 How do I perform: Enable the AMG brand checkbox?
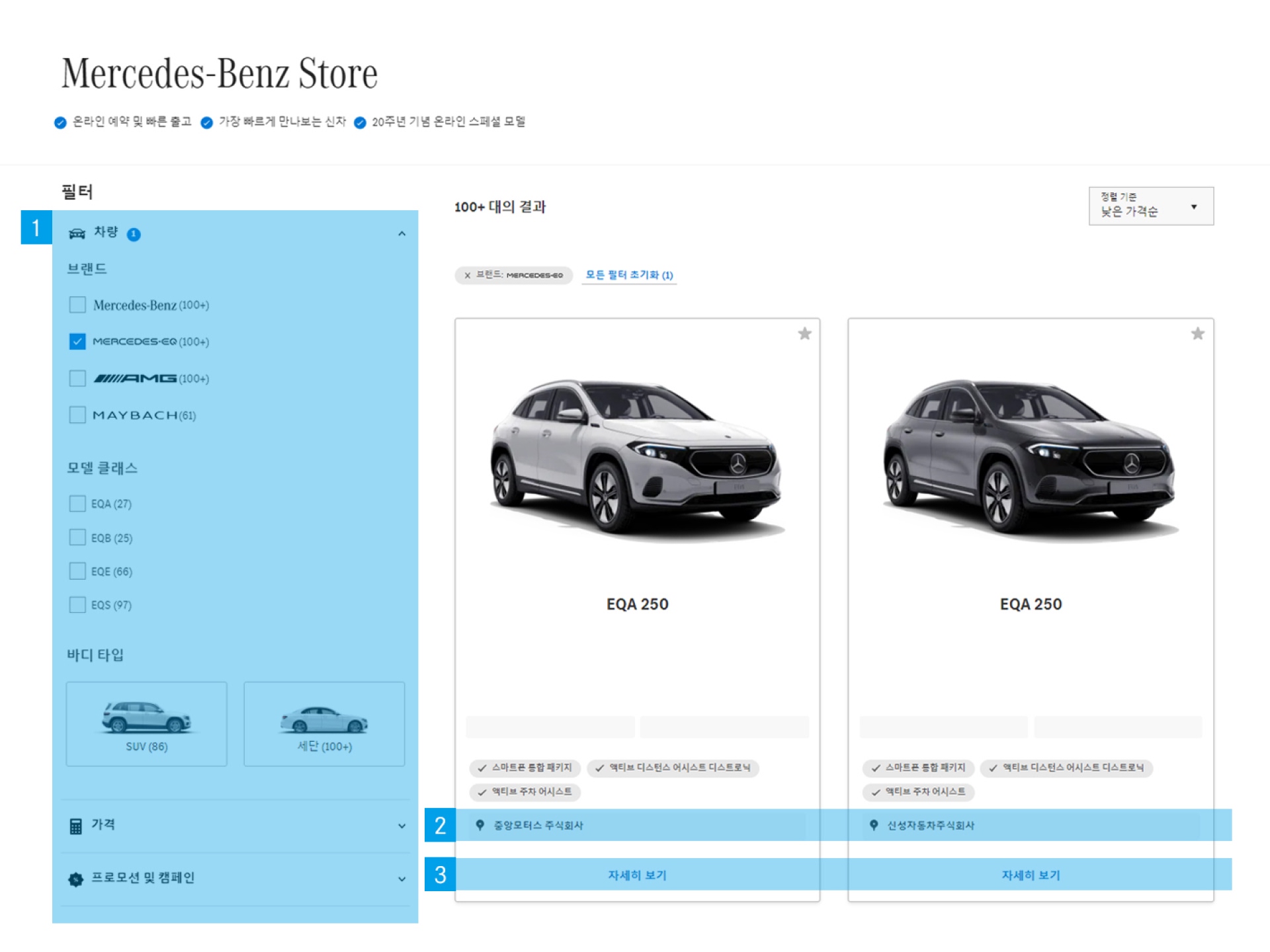77,378
